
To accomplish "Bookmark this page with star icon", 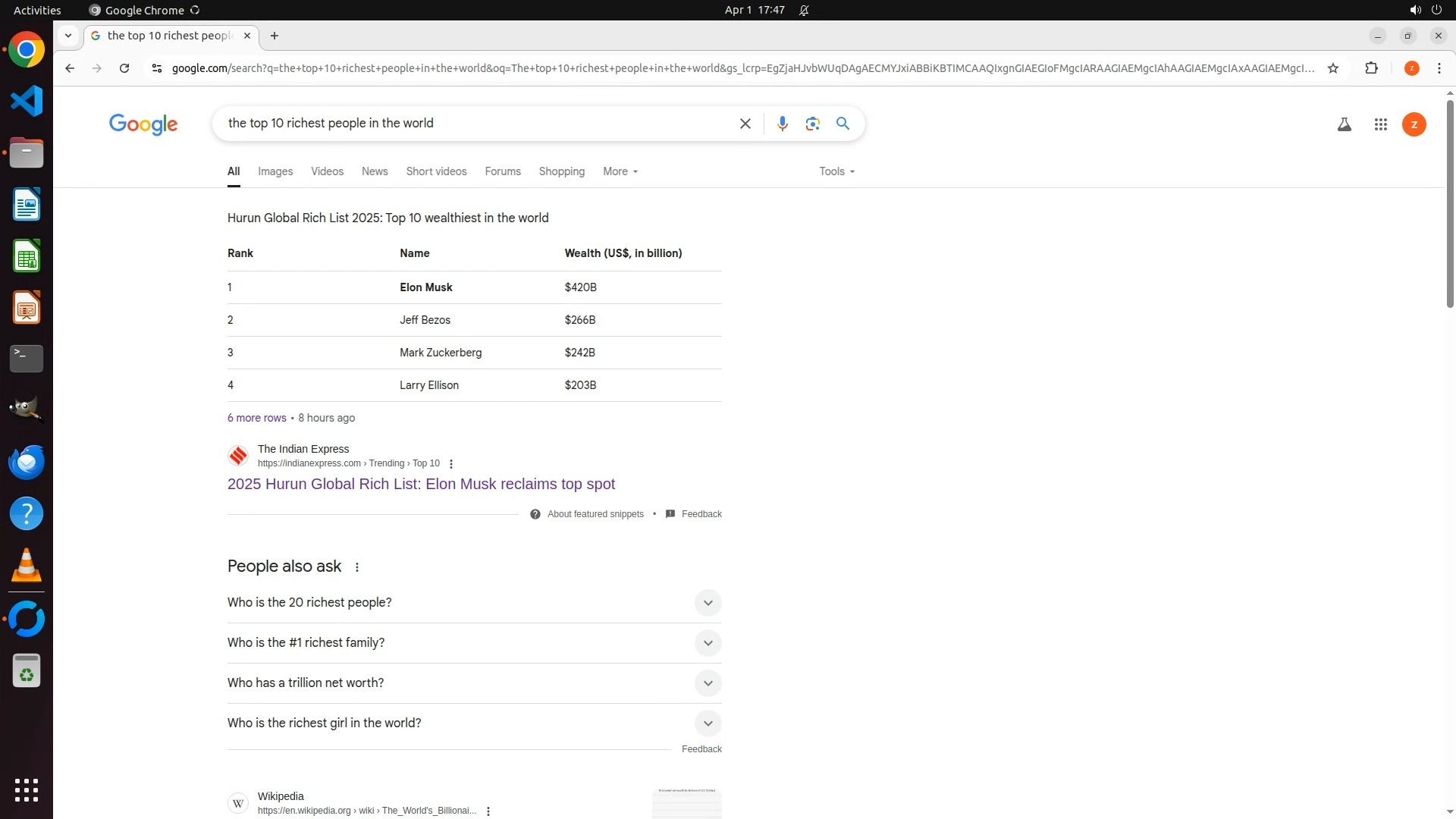I will click(1332, 68).
